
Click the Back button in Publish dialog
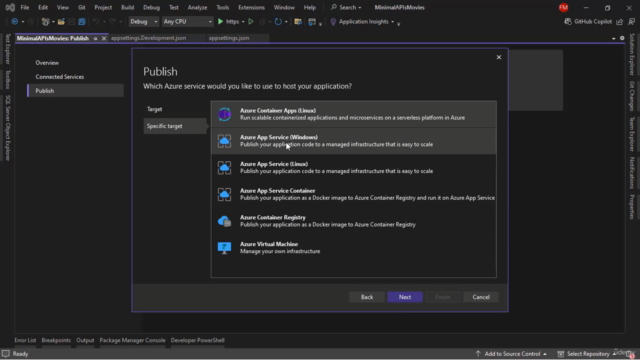(367, 297)
